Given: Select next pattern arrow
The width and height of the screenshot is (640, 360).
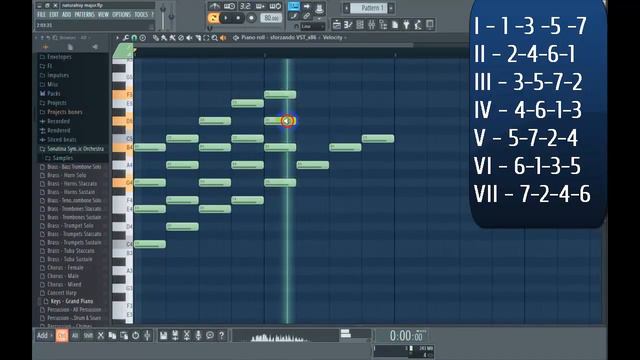Looking at the screenshot, I should [x=391, y=8].
